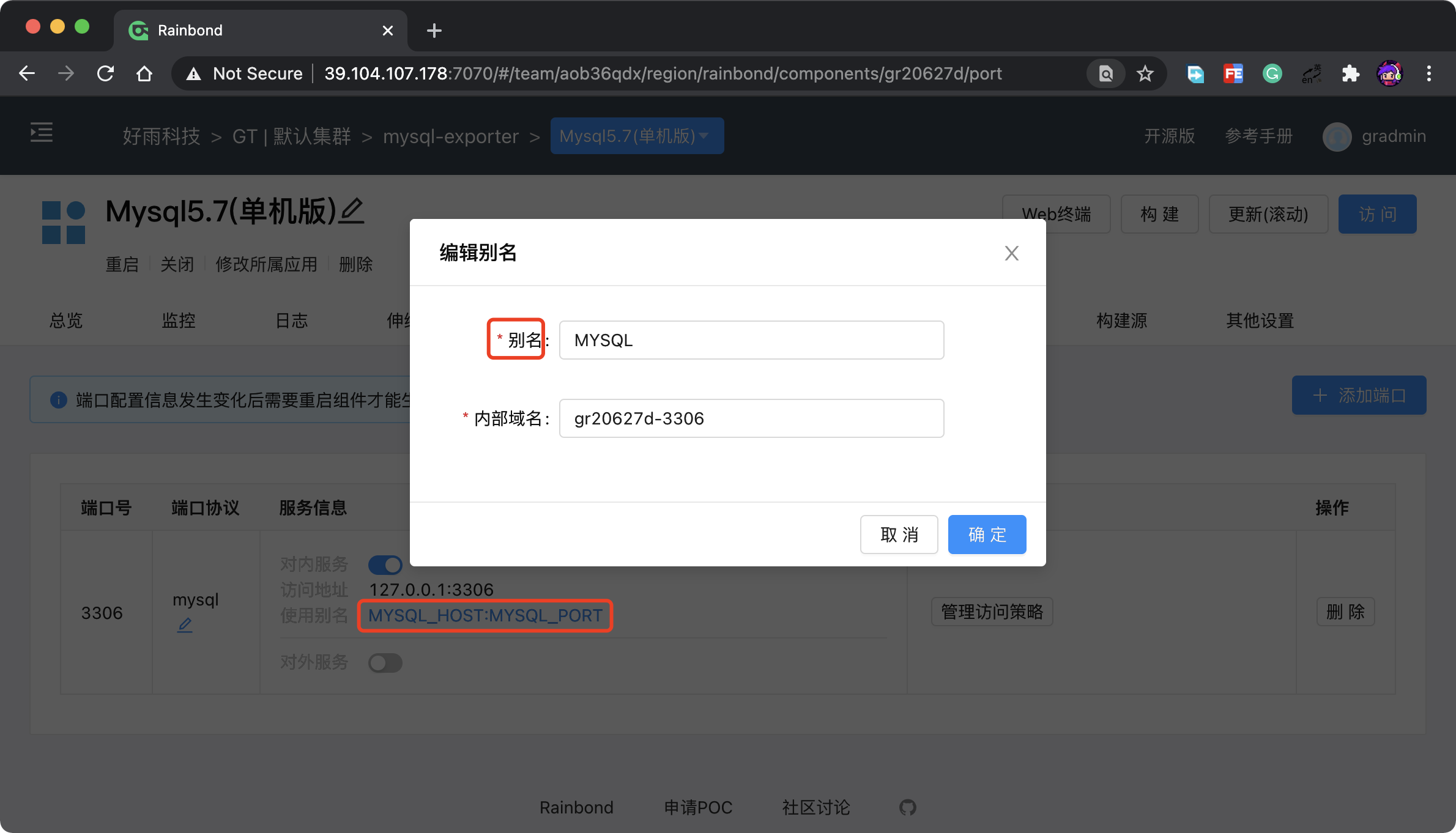Open the GitHub icon in the footer
This screenshot has width=1456, height=833.
(x=908, y=807)
